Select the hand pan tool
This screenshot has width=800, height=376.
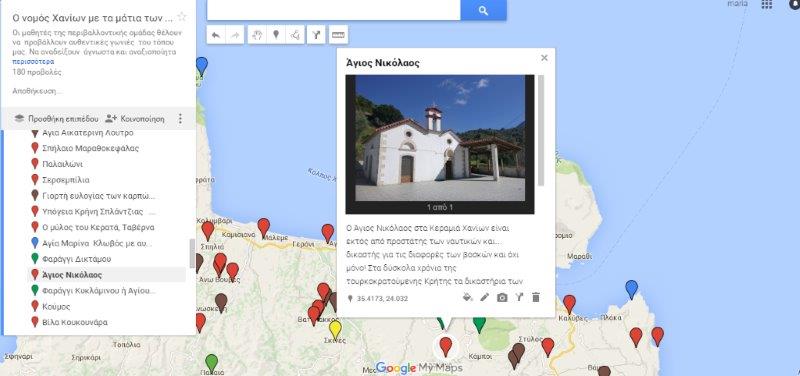click(x=257, y=35)
